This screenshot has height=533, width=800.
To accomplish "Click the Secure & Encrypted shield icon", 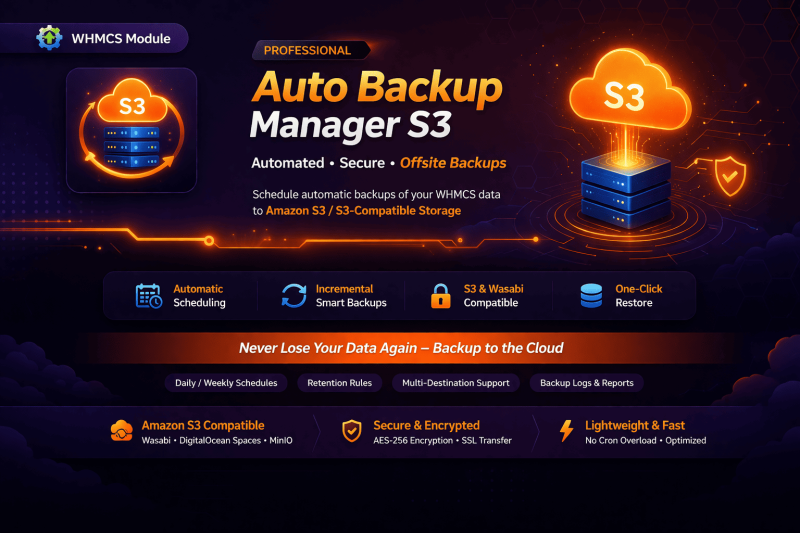I will point(351,431).
